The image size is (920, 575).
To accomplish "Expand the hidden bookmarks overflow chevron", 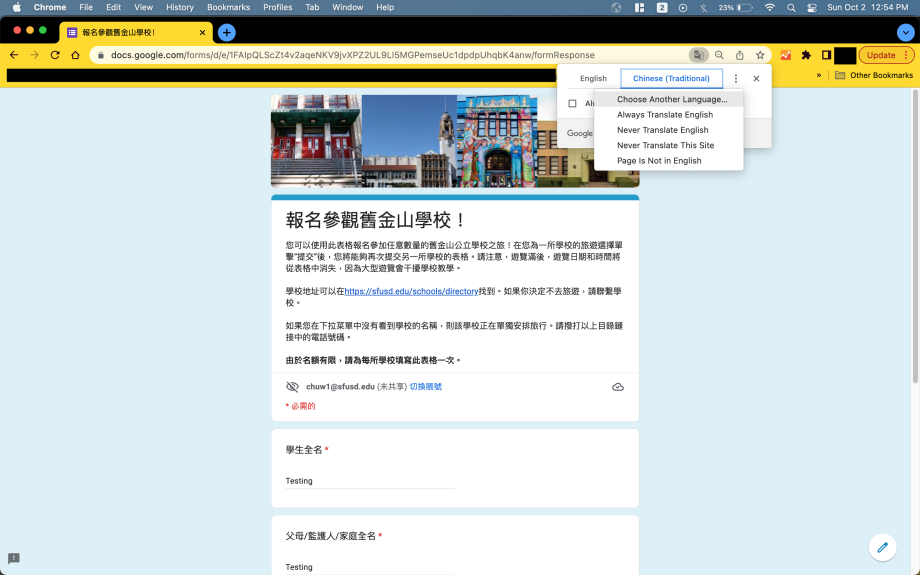I will click(x=819, y=75).
